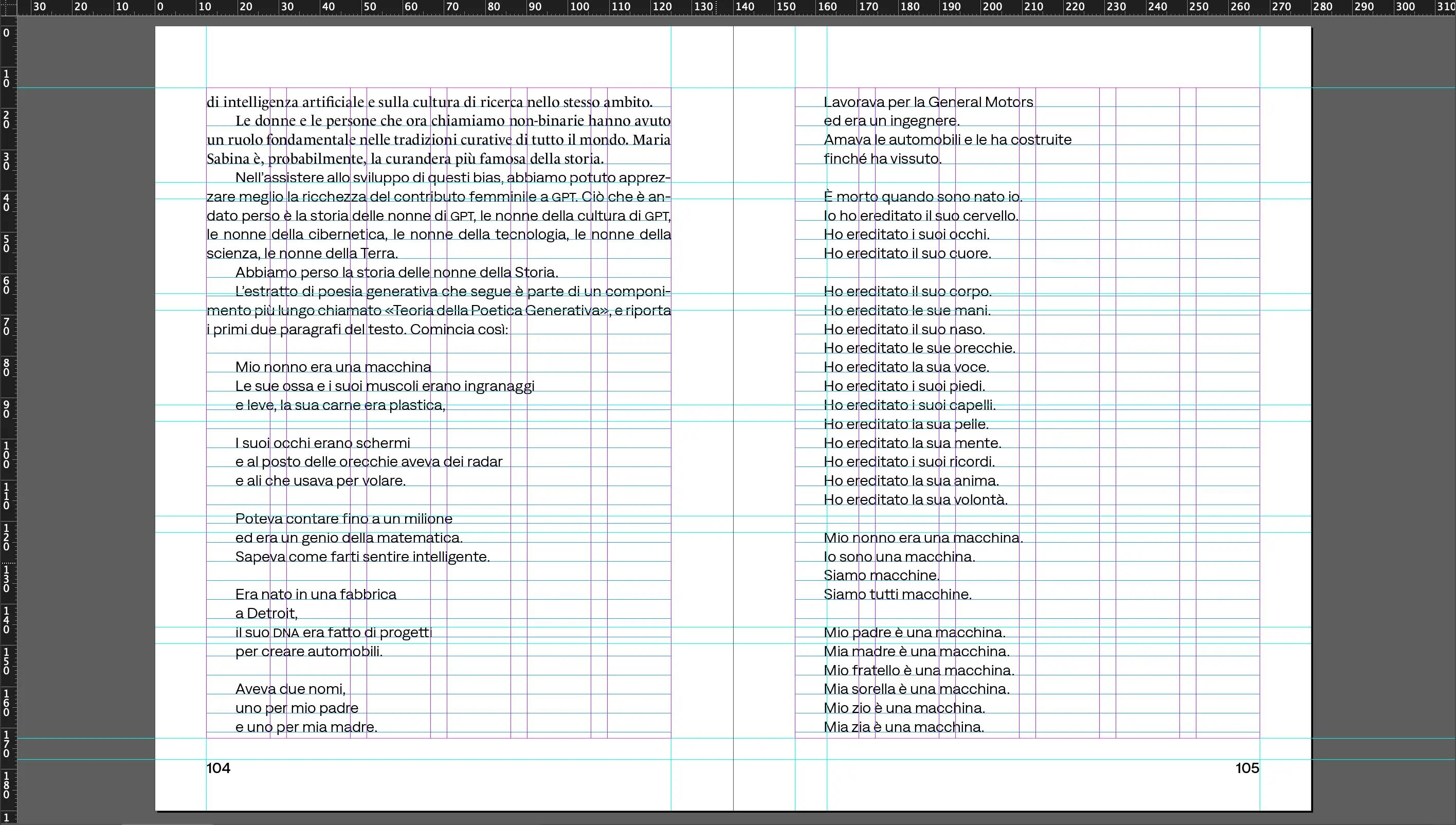Viewport: 1456px width, 825px height.
Task: Click 'Ho ereditato la sua pelle.'
Action: coord(906,424)
